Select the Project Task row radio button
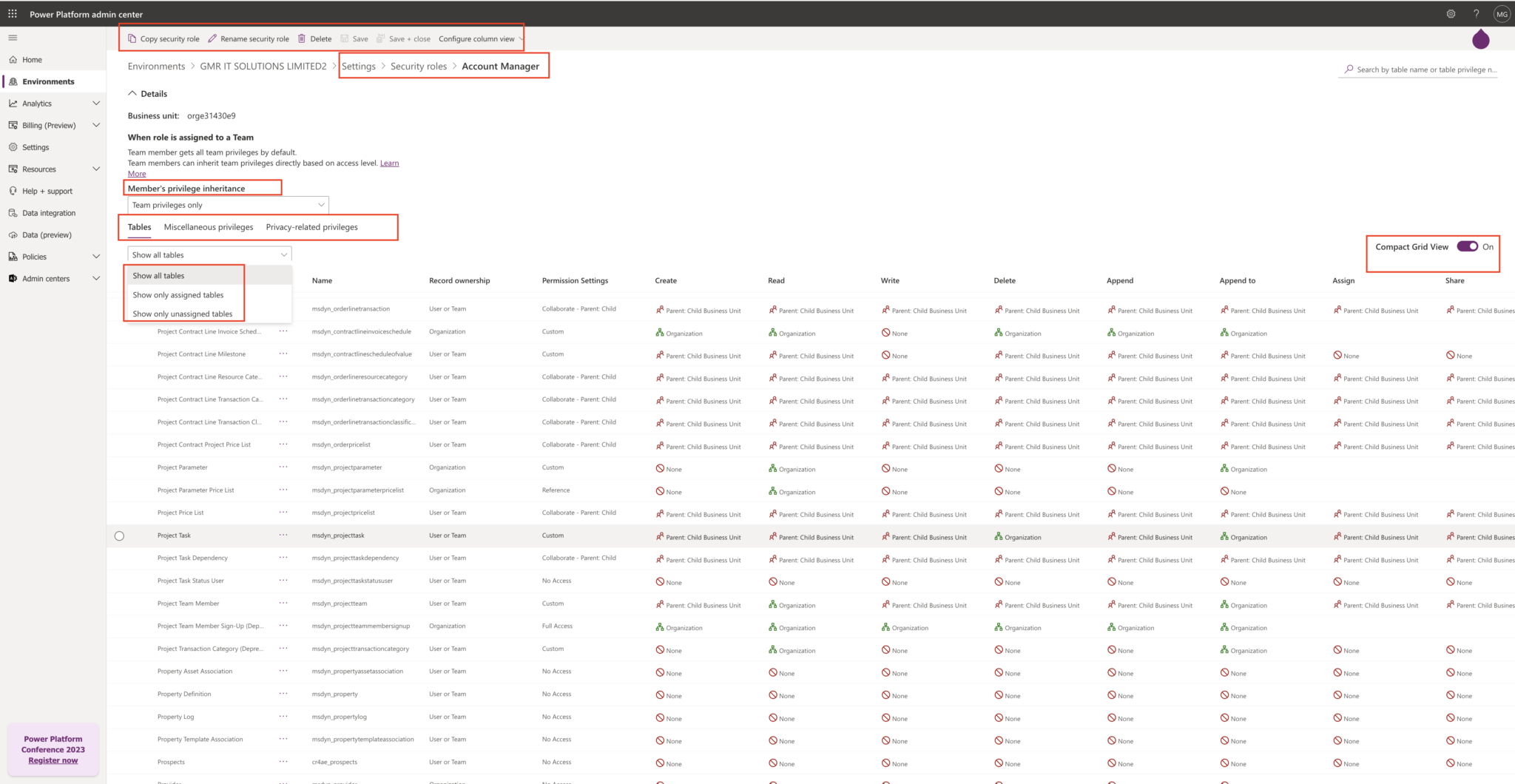This screenshot has height=784, width=1515. pos(119,535)
